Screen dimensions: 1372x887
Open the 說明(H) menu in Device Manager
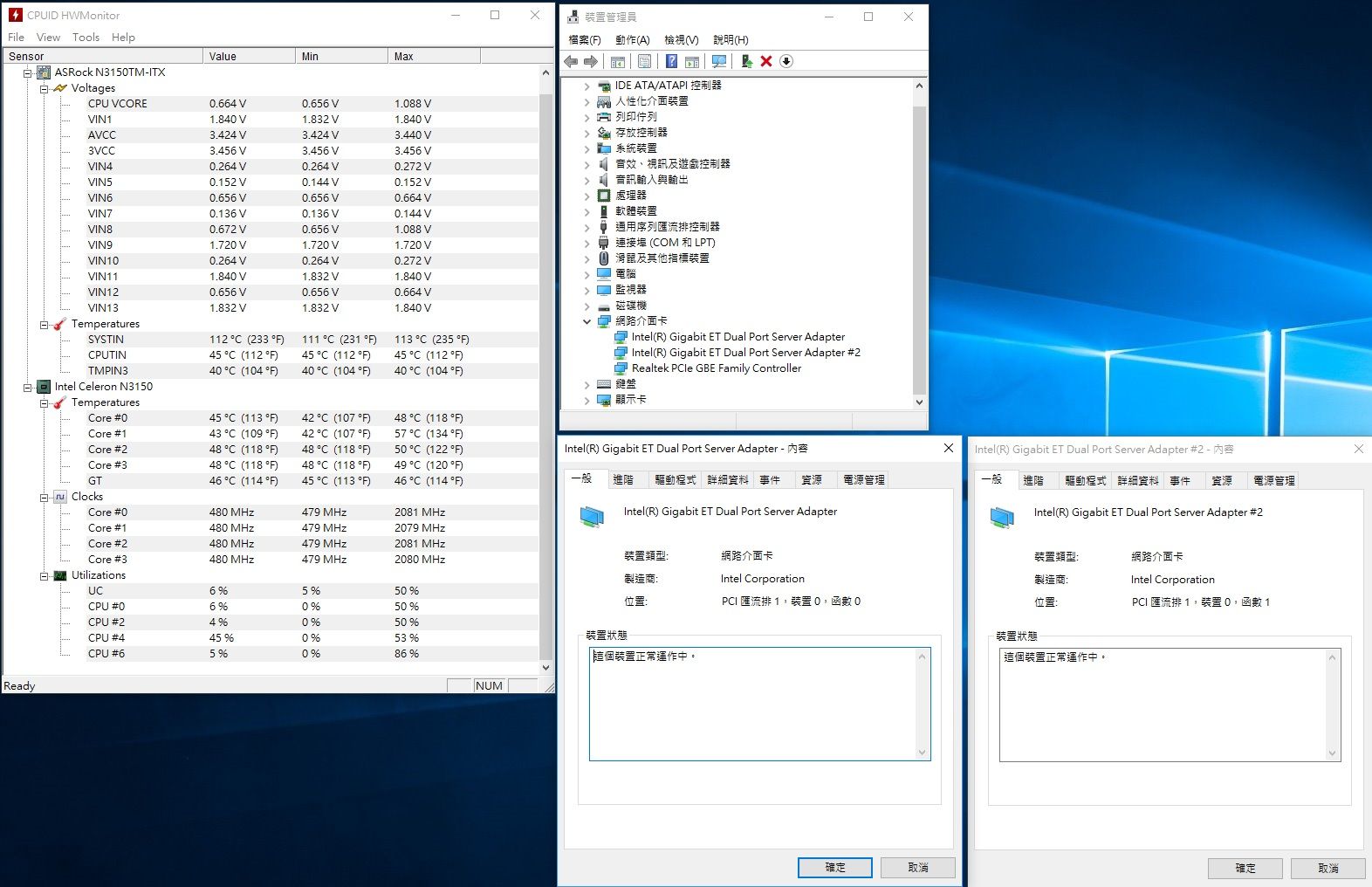[731, 40]
